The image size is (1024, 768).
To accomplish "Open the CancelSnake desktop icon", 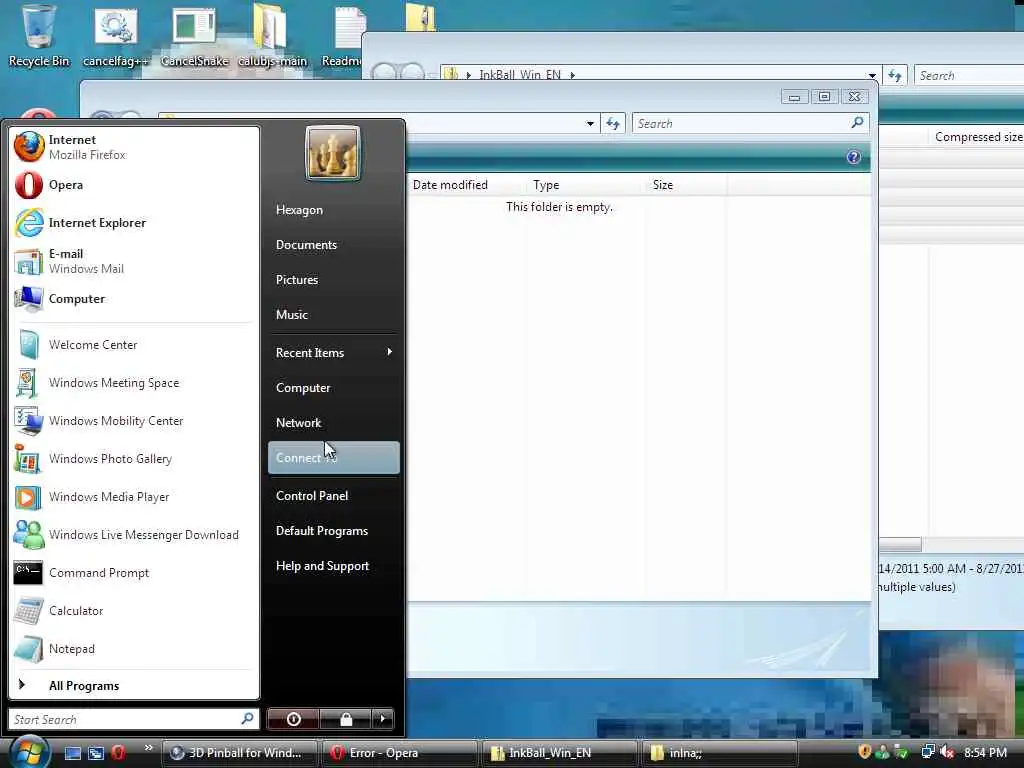I will (x=194, y=35).
